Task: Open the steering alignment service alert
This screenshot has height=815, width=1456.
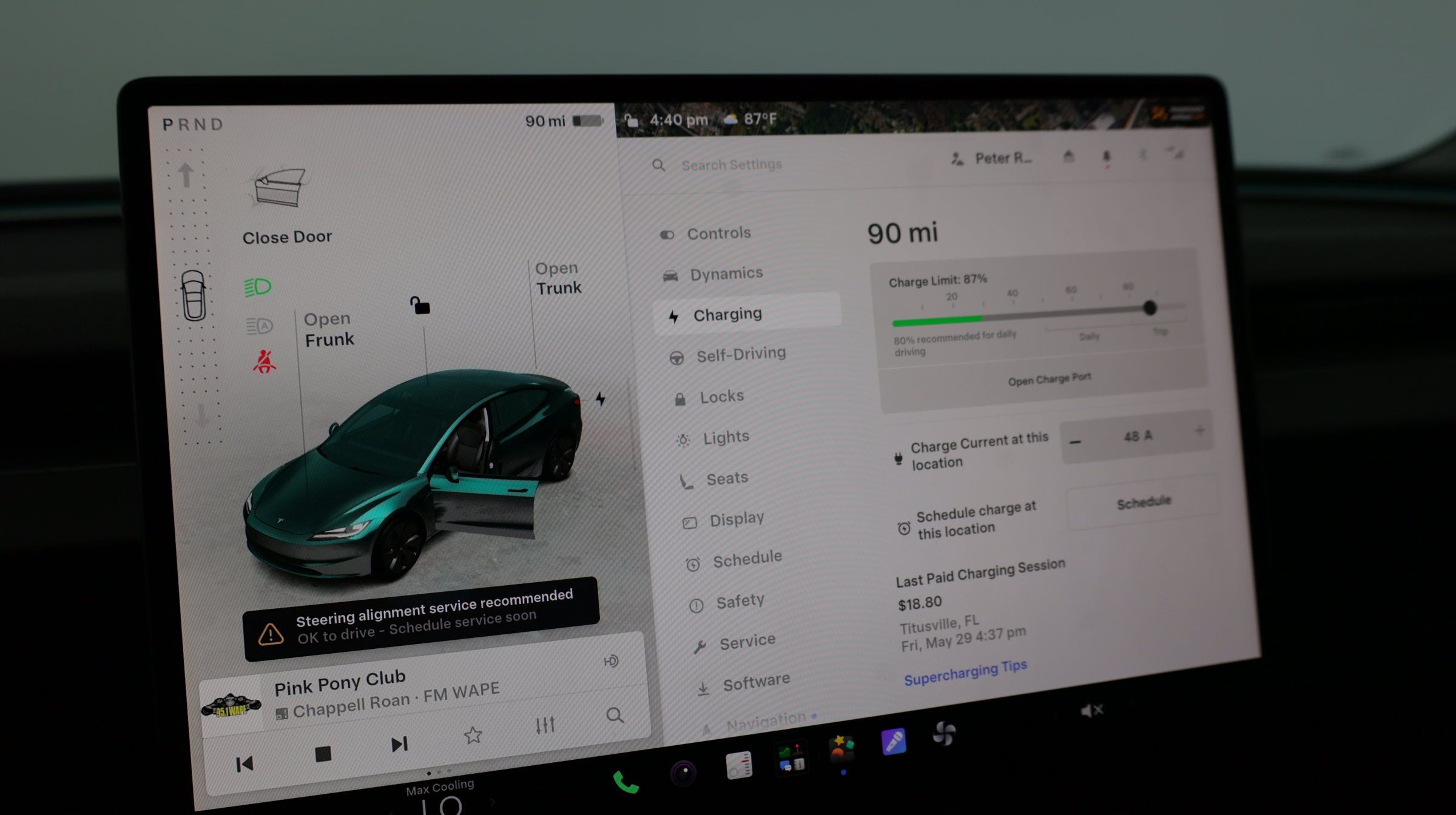Action: point(421,619)
